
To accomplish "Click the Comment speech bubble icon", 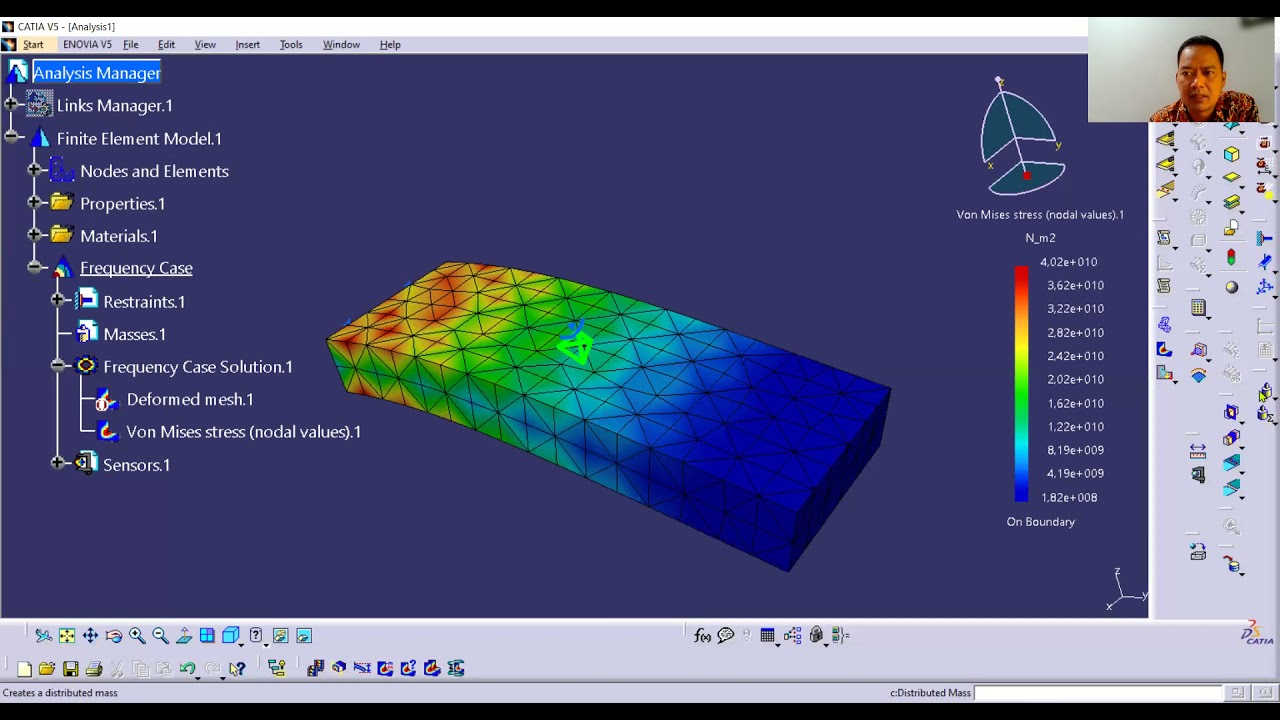I will [x=726, y=635].
